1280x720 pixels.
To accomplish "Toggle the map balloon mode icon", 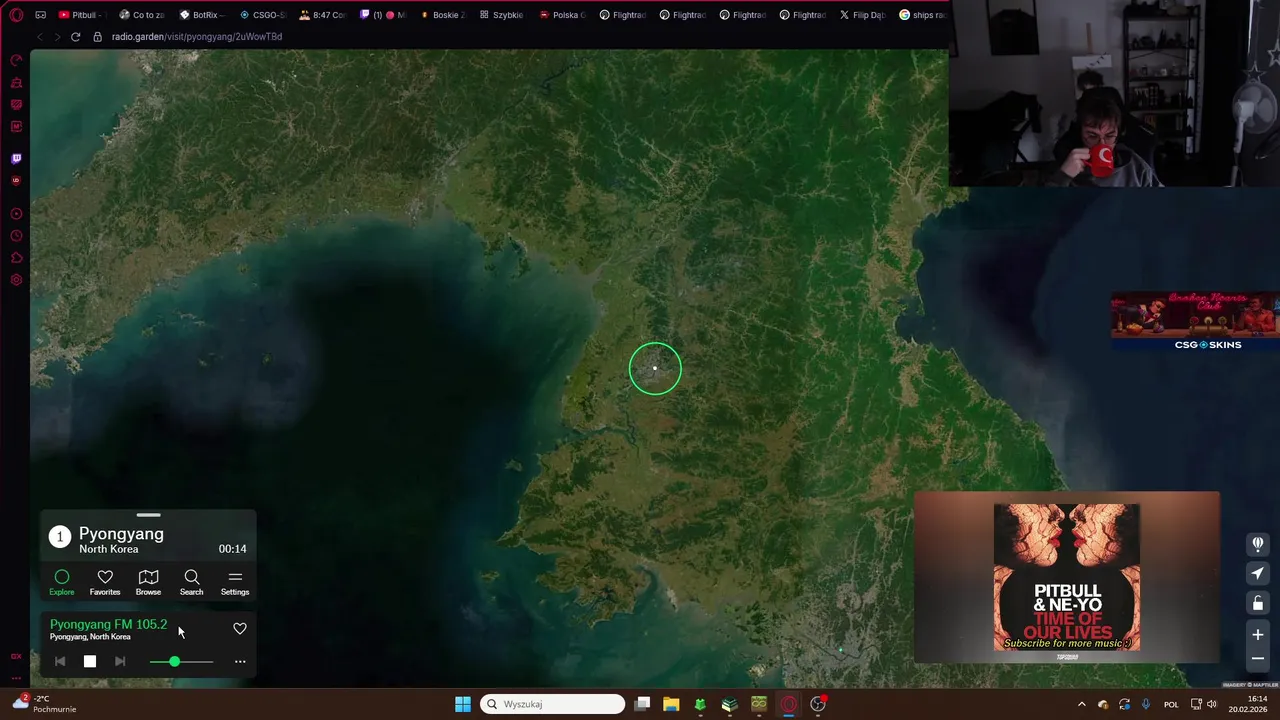I will tap(1258, 544).
